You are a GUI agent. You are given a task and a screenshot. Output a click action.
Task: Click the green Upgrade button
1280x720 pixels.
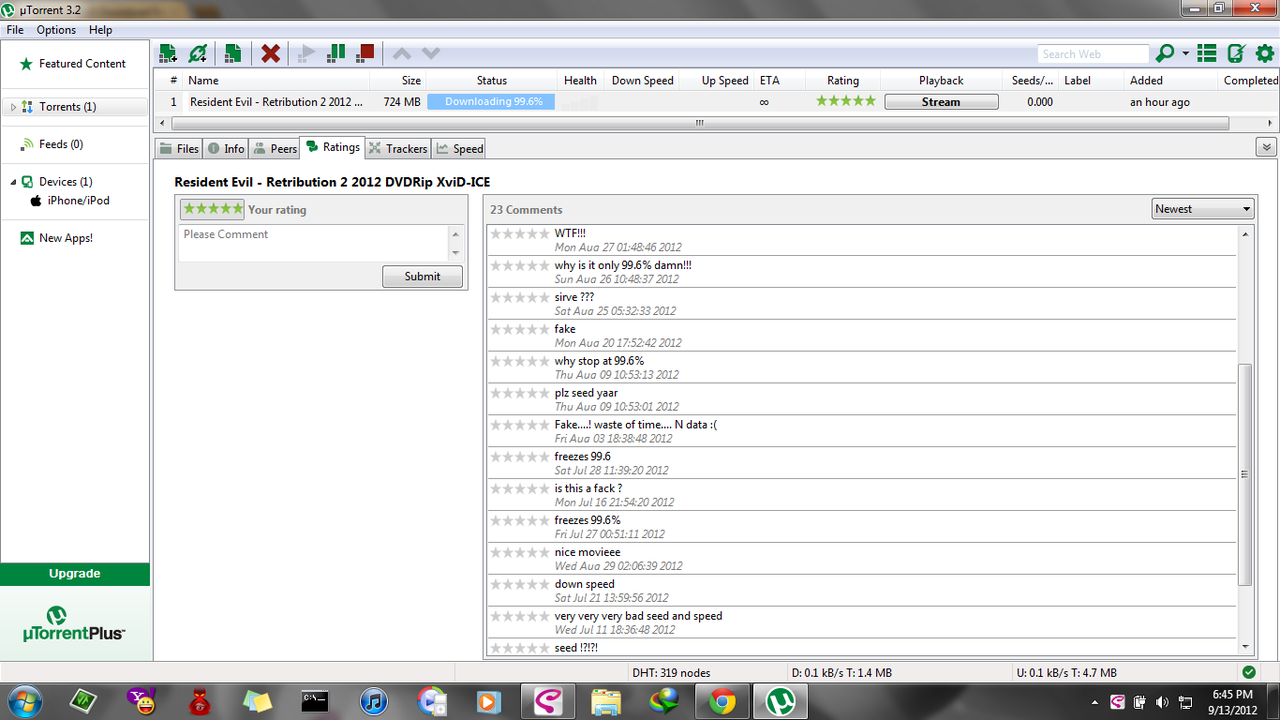pyautogui.click(x=75, y=574)
